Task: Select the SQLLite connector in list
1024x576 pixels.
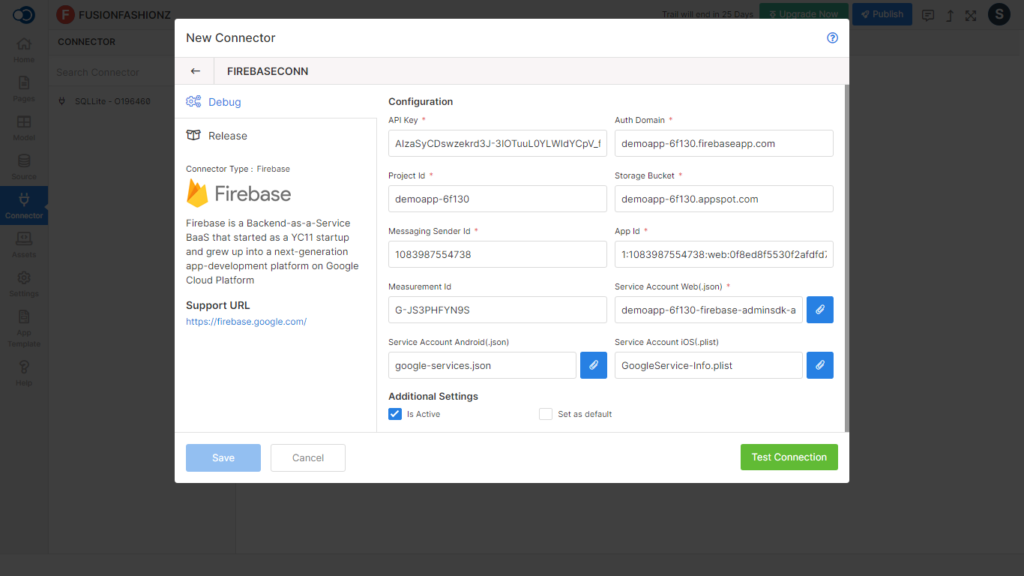Action: click(112, 101)
